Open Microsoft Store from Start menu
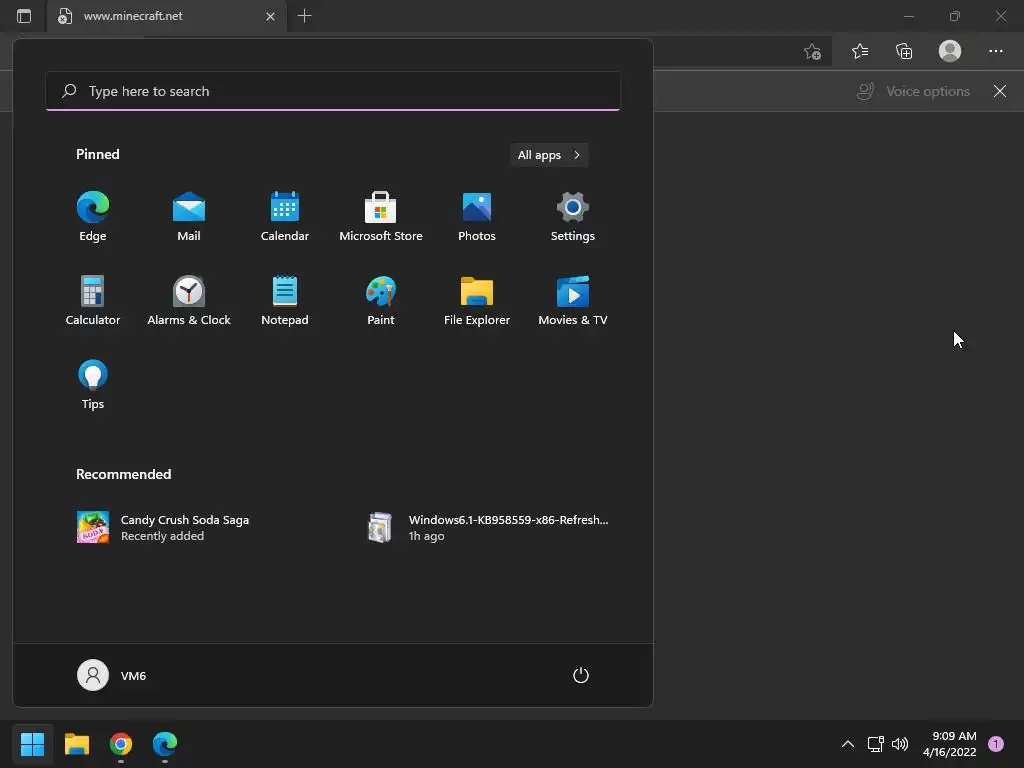The height and width of the screenshot is (768, 1024). point(381,217)
